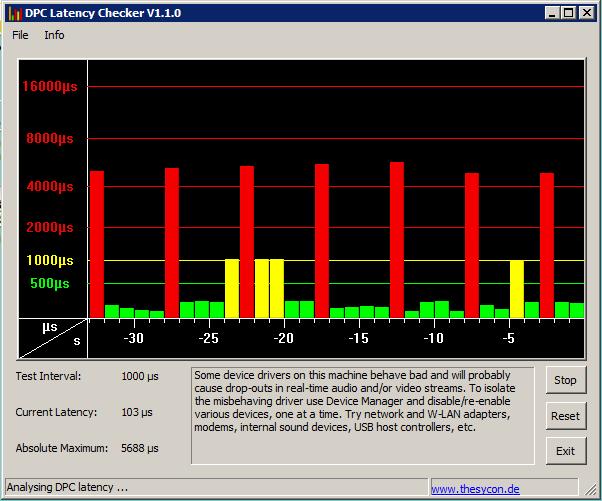Image resolution: width=602 pixels, height=501 pixels.
Task: Click the Stop button
Action: tap(566, 380)
